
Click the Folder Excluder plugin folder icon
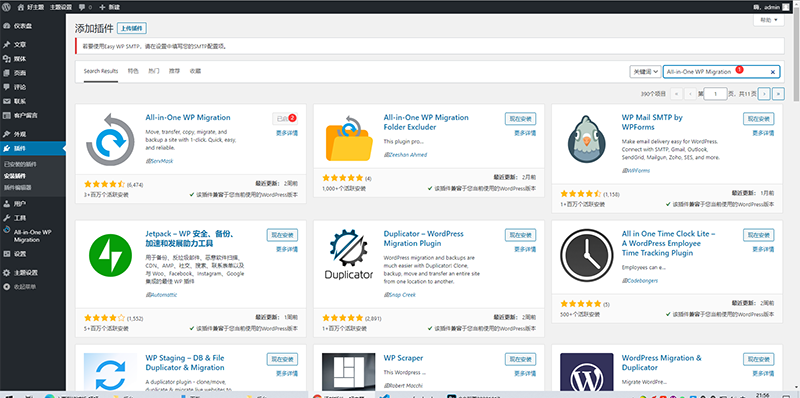pos(348,139)
